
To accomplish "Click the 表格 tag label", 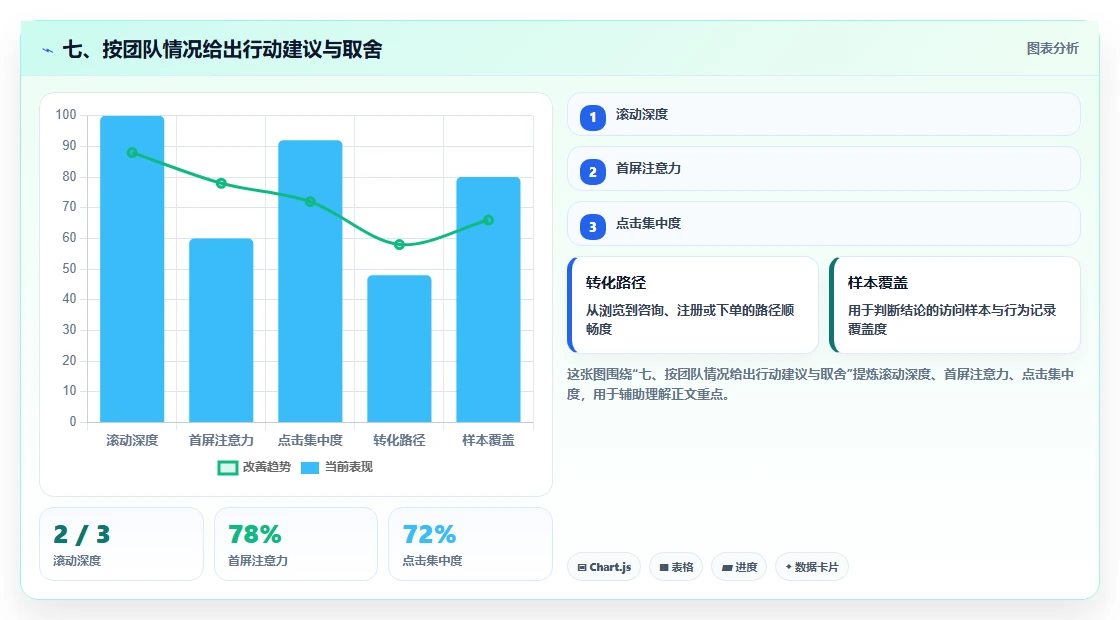I will tap(682, 567).
